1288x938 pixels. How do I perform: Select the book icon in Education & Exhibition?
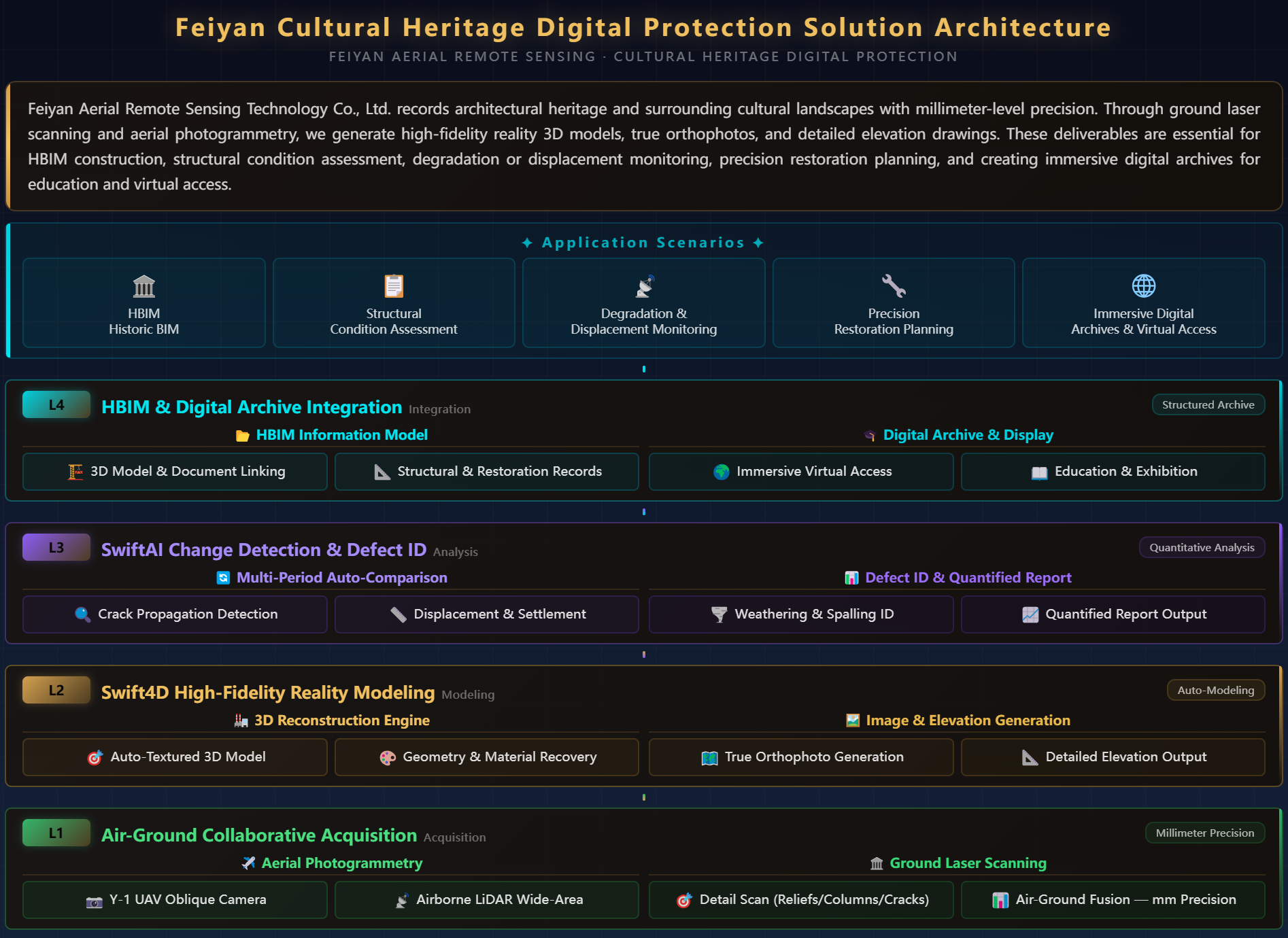click(x=1040, y=472)
